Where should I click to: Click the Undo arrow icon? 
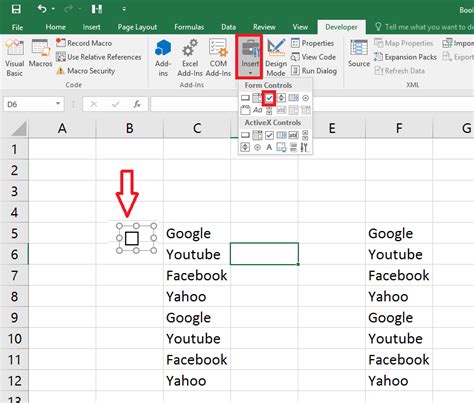42,9
